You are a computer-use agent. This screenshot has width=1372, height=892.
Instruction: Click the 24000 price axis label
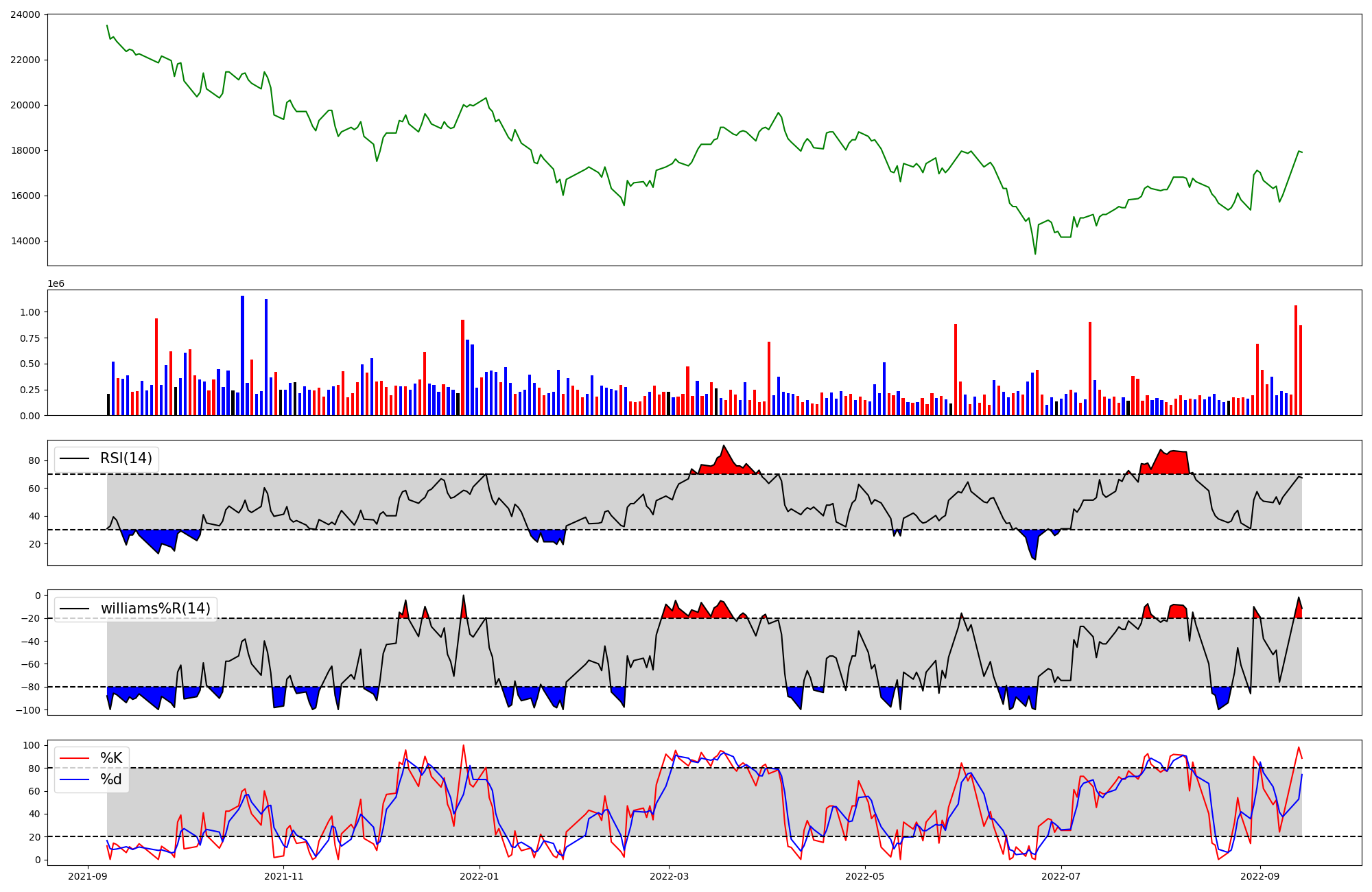25,14
